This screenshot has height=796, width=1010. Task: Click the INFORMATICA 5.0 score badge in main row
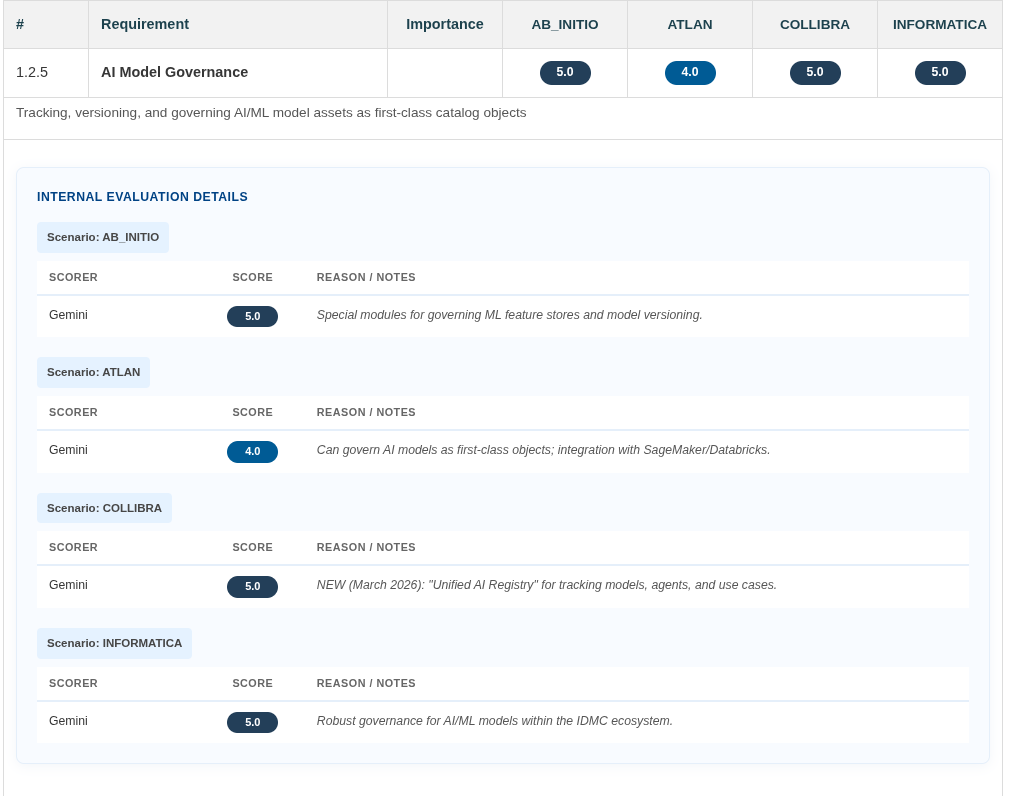pyautogui.click(x=940, y=72)
